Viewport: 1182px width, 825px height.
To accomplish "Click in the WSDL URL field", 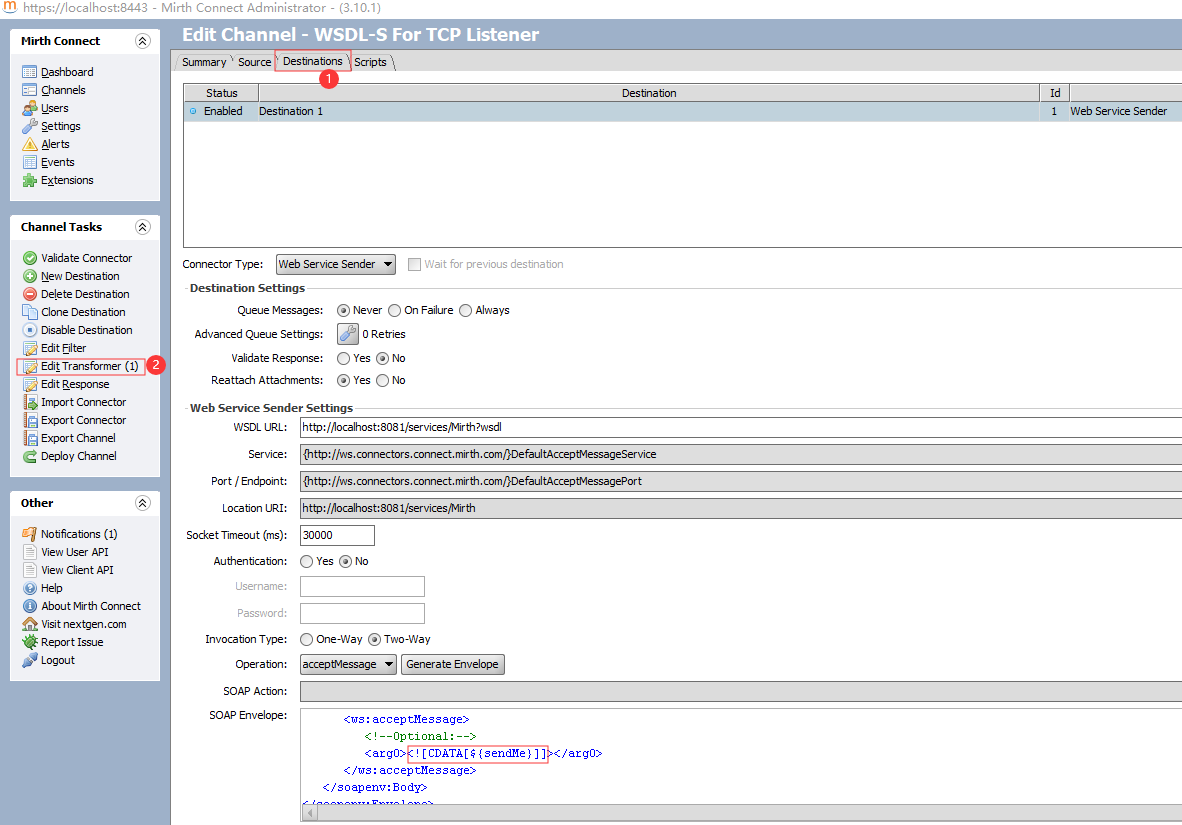I will 741,428.
